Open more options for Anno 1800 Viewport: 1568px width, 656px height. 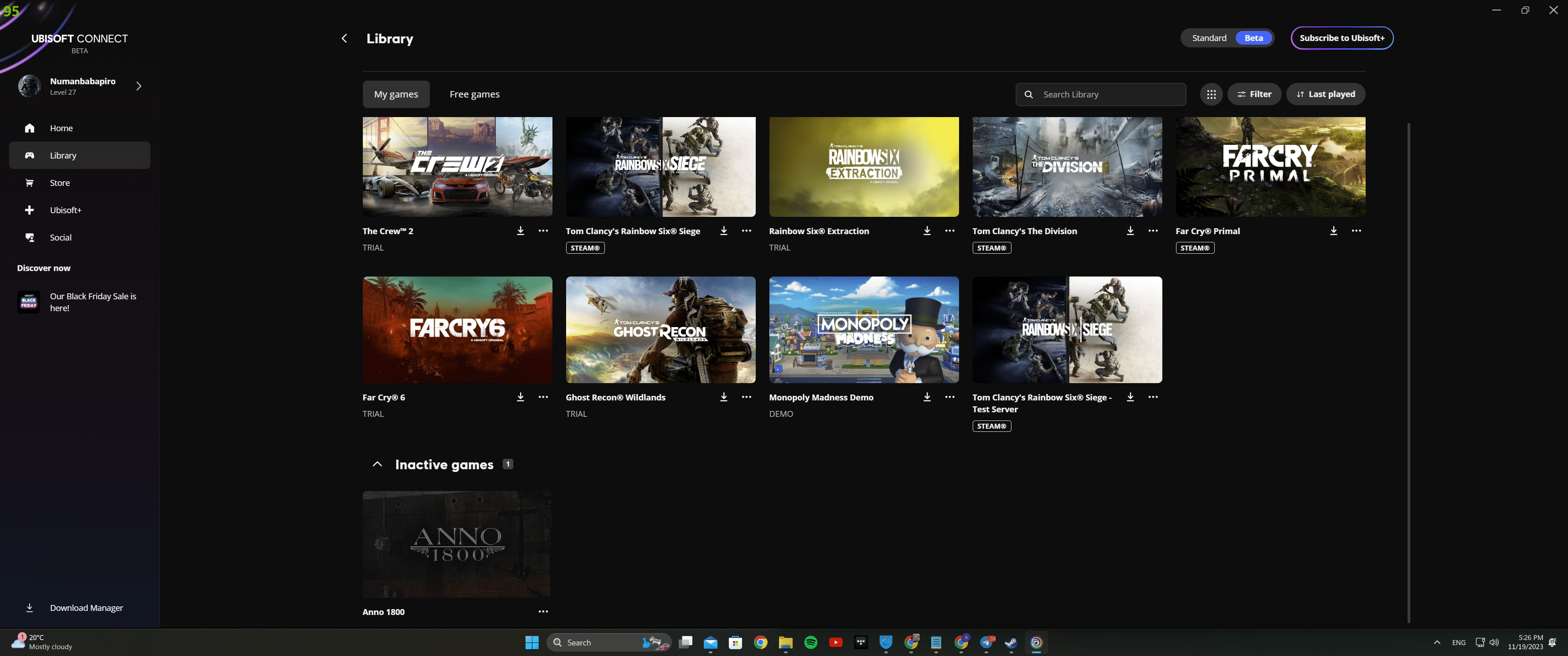coord(543,611)
